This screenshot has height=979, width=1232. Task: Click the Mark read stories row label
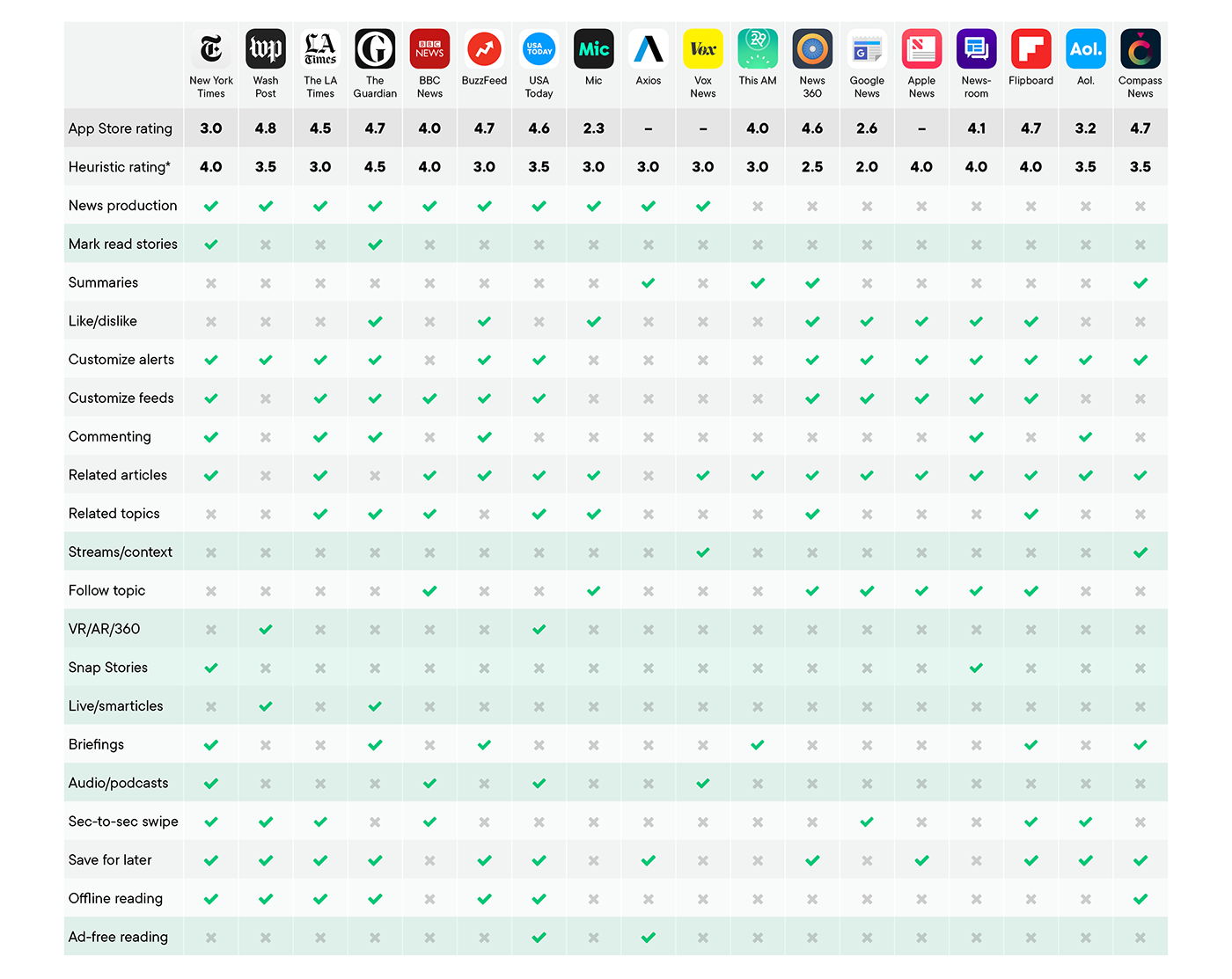(x=123, y=245)
